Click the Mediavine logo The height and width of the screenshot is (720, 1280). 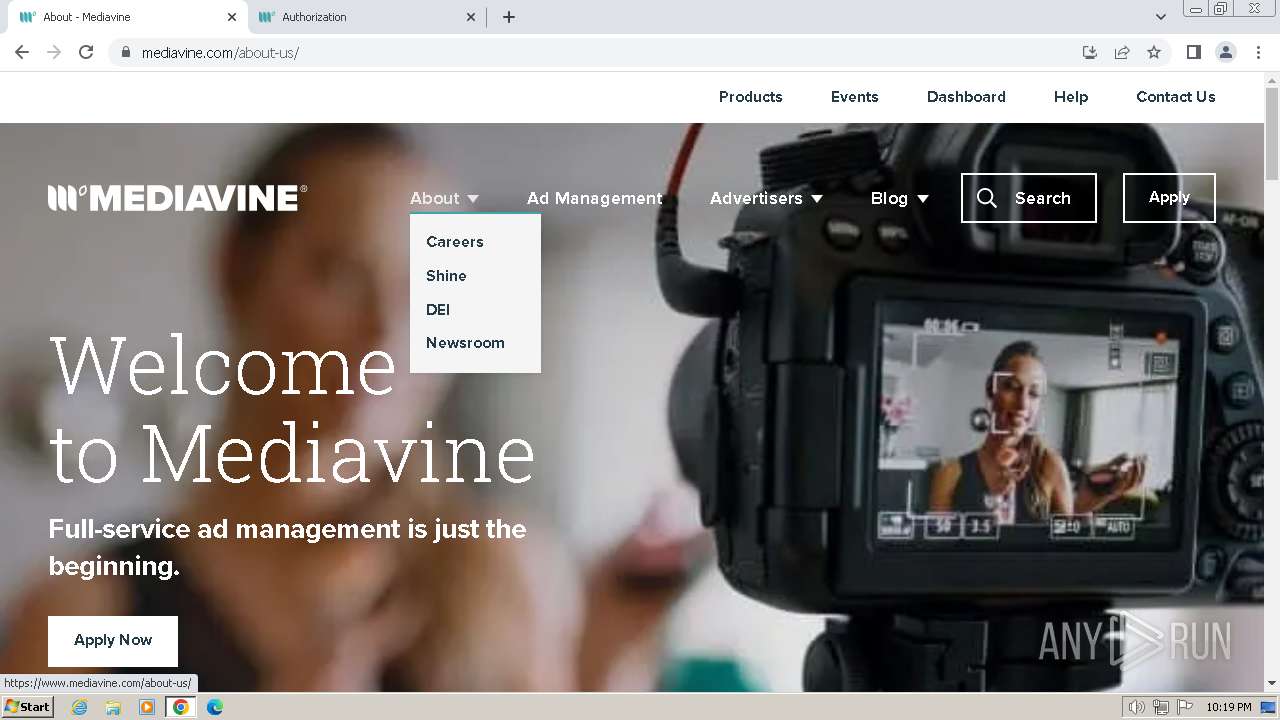[x=177, y=198]
